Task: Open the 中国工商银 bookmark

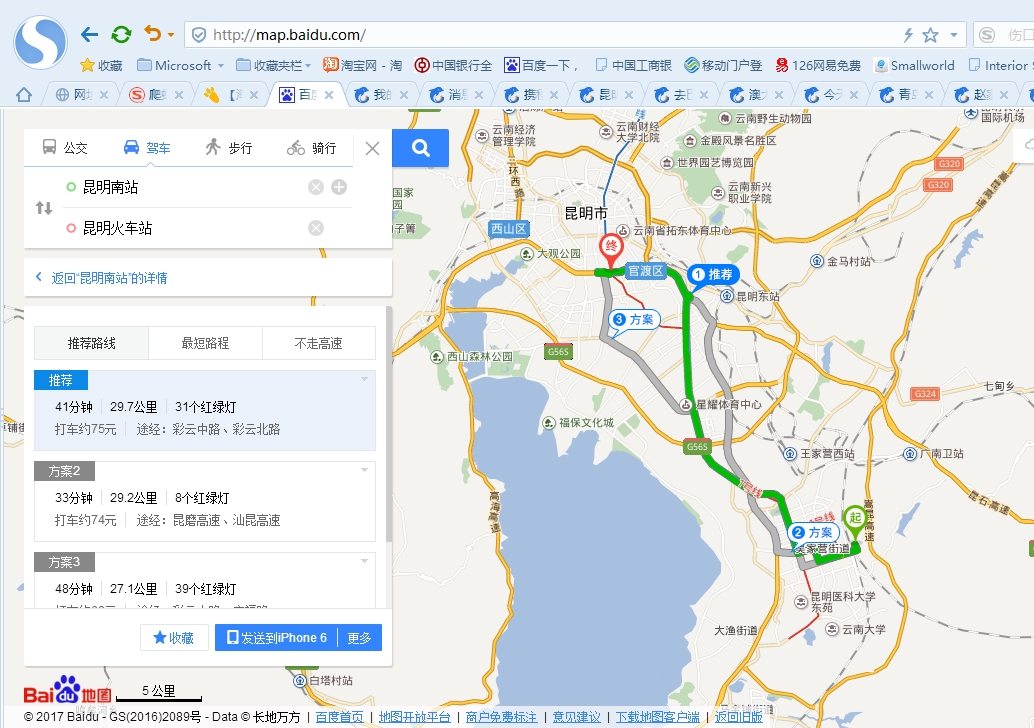Action: (x=633, y=65)
